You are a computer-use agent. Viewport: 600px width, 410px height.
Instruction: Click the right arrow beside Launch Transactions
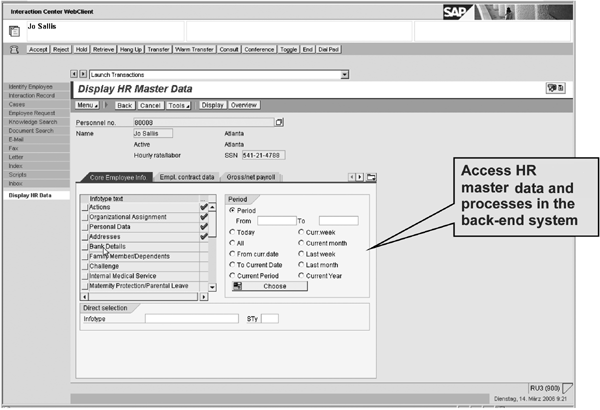tap(83, 74)
